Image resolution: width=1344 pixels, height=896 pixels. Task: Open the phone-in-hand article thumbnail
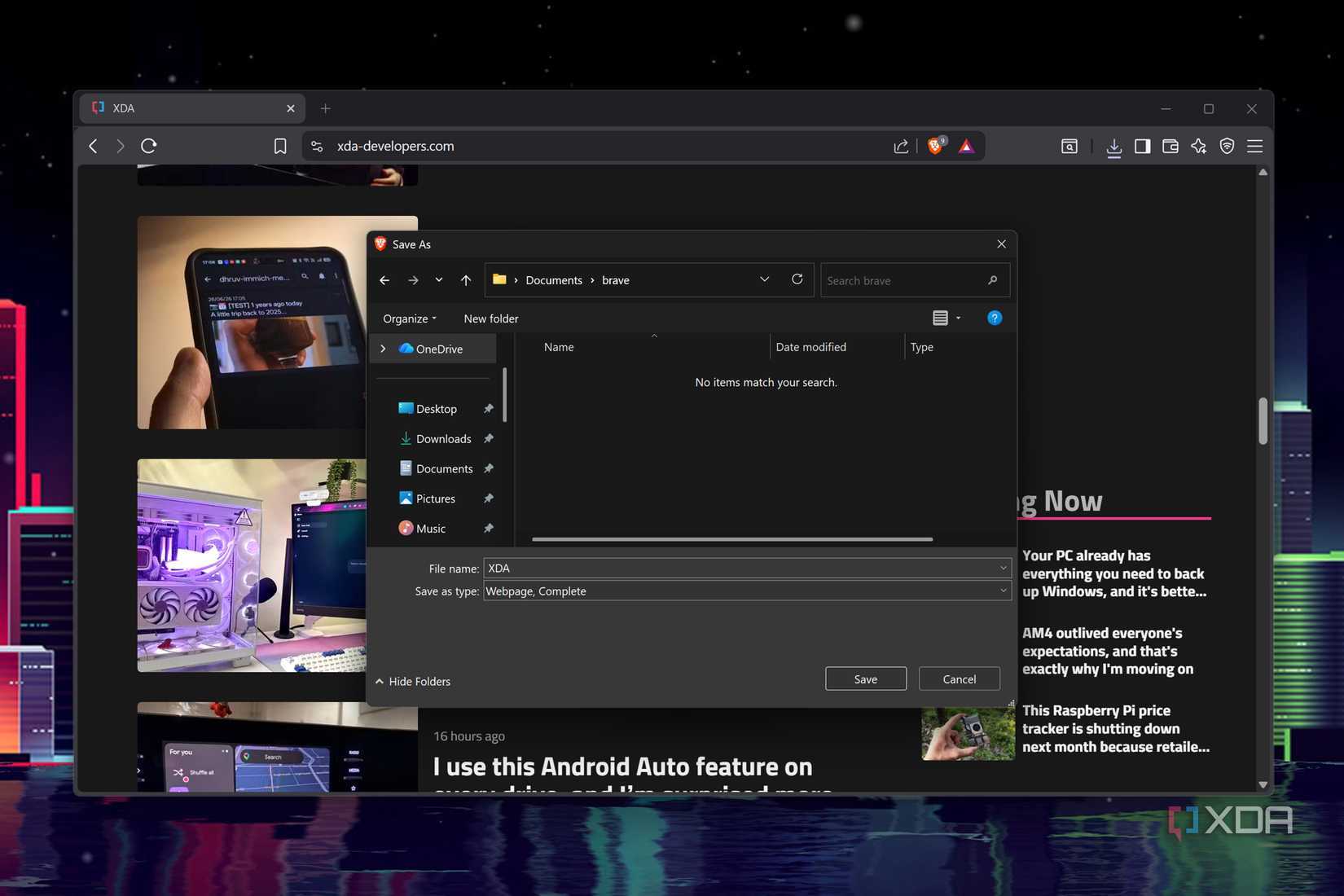pyautogui.click(x=253, y=322)
